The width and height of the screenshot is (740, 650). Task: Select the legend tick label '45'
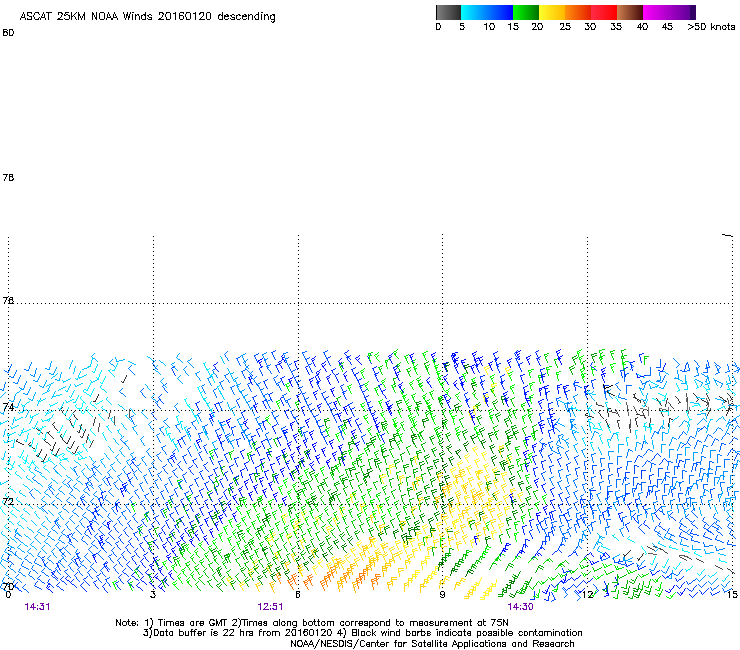pyautogui.click(x=667, y=27)
